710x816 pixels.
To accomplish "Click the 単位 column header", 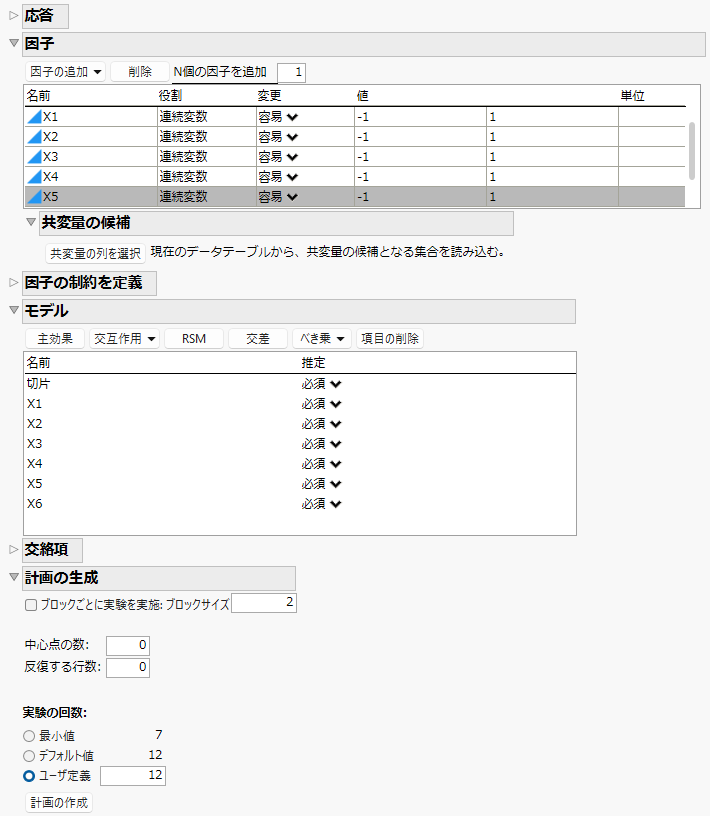I will pos(632,96).
